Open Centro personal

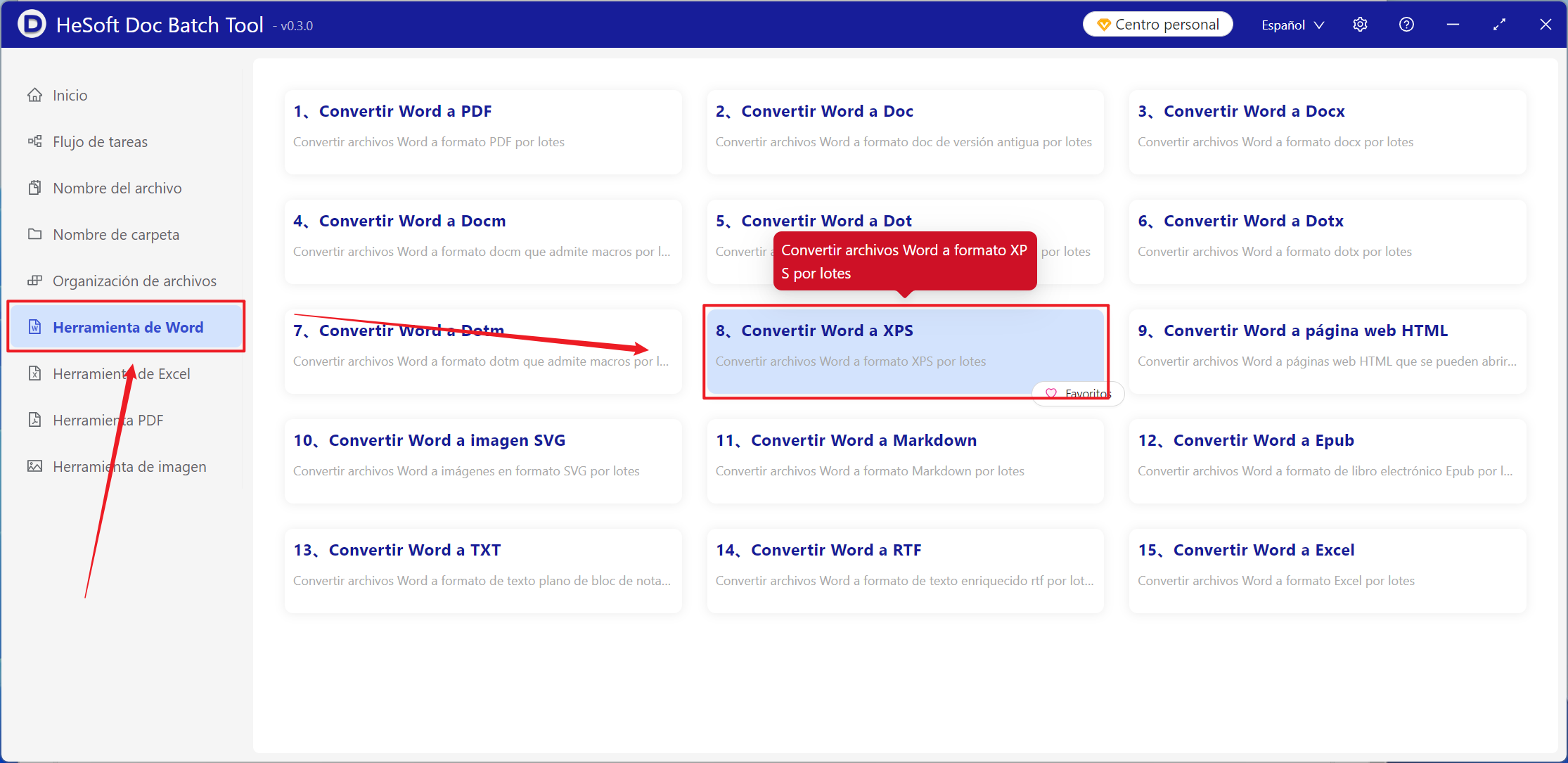(1158, 25)
